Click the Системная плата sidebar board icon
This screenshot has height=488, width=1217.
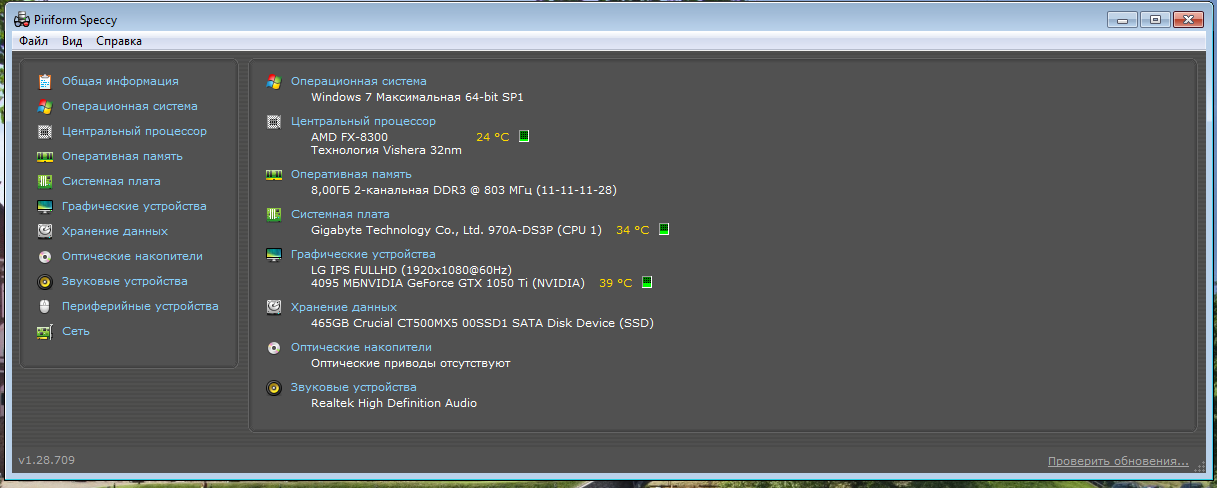44,181
